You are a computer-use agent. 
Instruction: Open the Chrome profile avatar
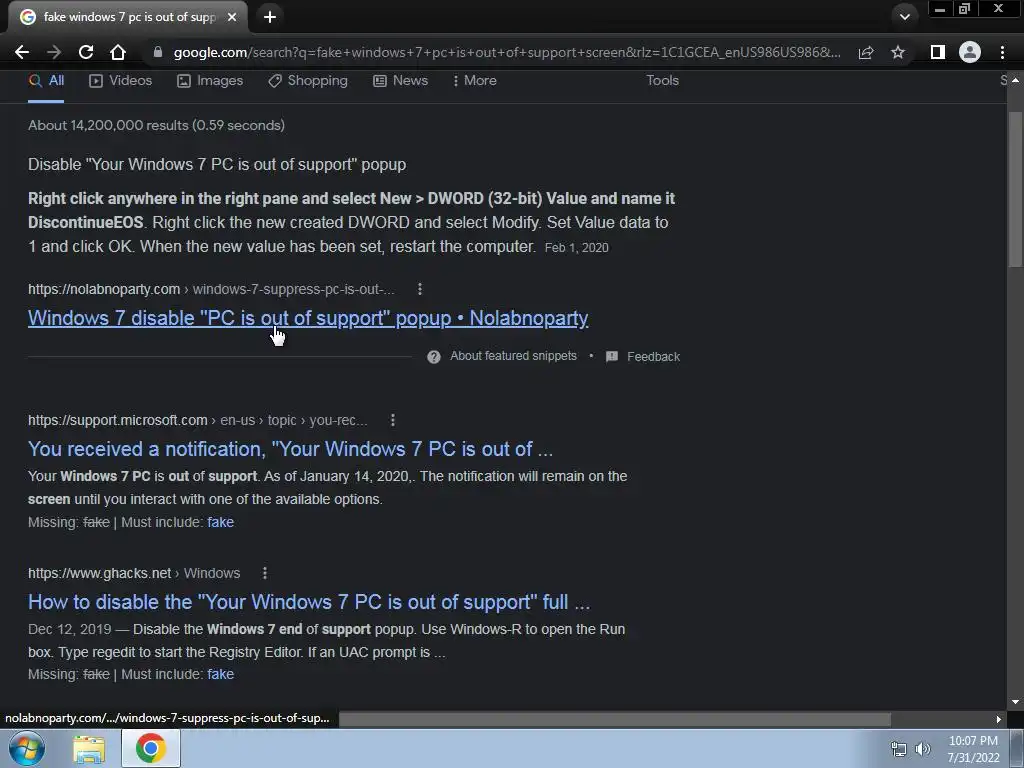click(x=970, y=52)
